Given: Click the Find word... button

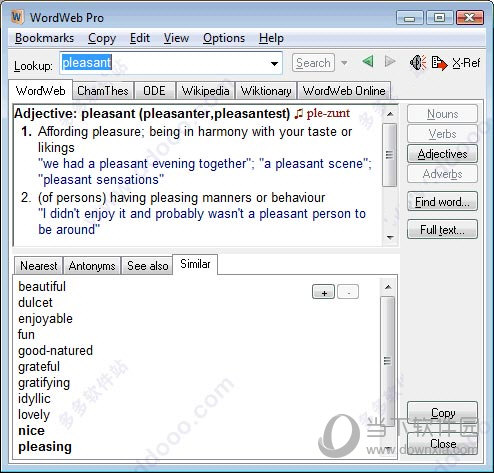Looking at the screenshot, I should point(442,201).
